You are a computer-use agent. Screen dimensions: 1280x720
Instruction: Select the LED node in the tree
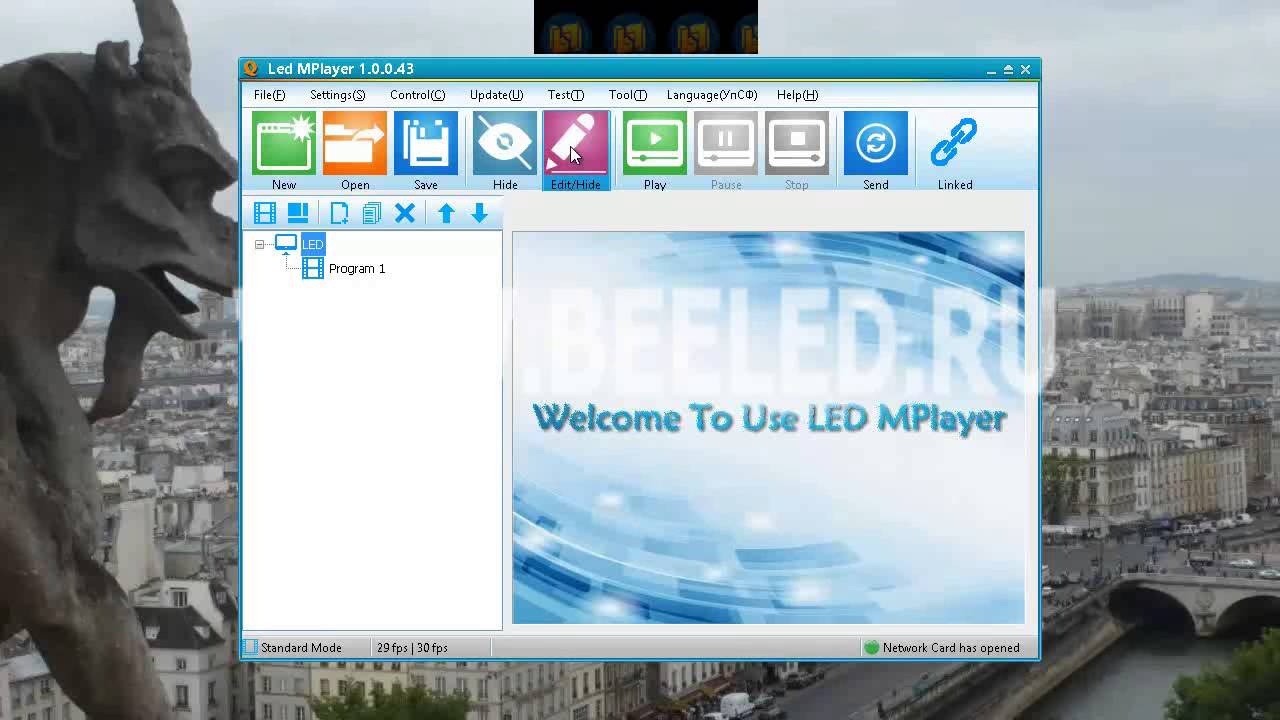313,244
